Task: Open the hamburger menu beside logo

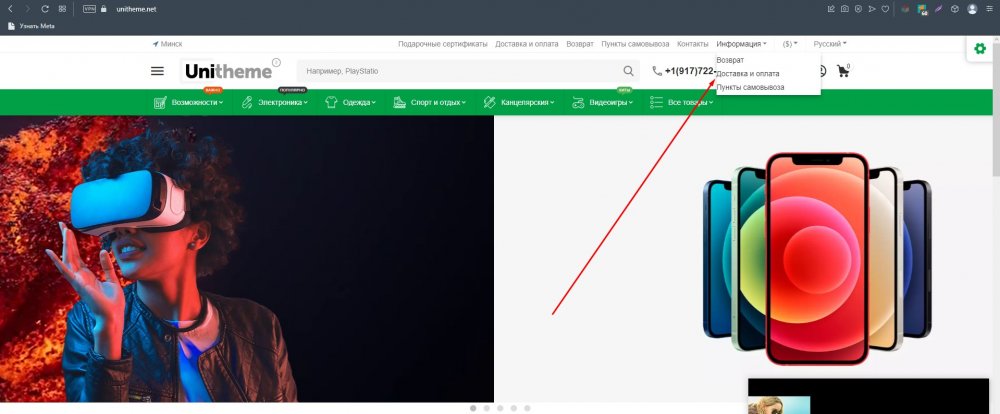Action: pos(157,71)
